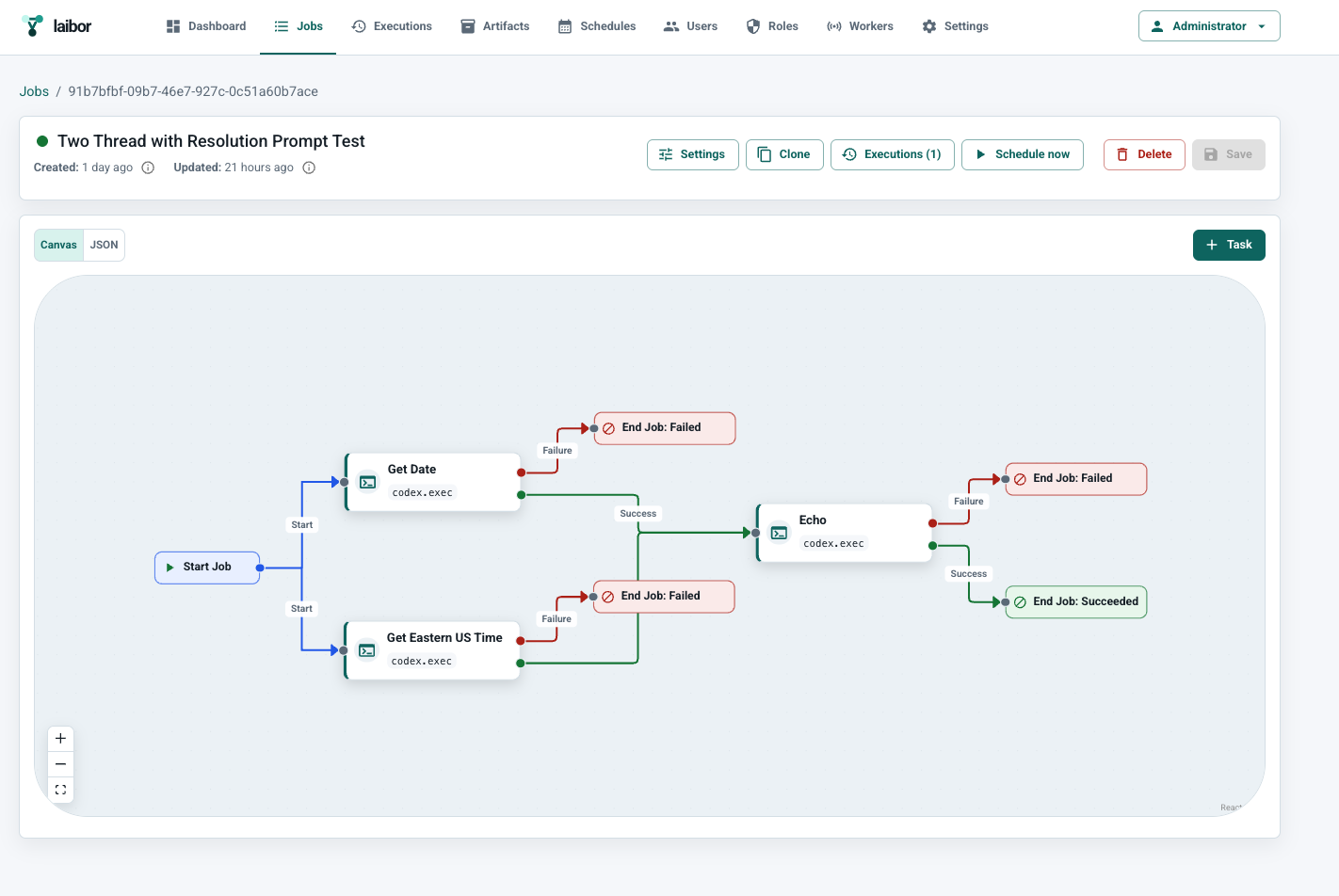Open the Workers section
This screenshot has height=896, width=1339.
860,26
